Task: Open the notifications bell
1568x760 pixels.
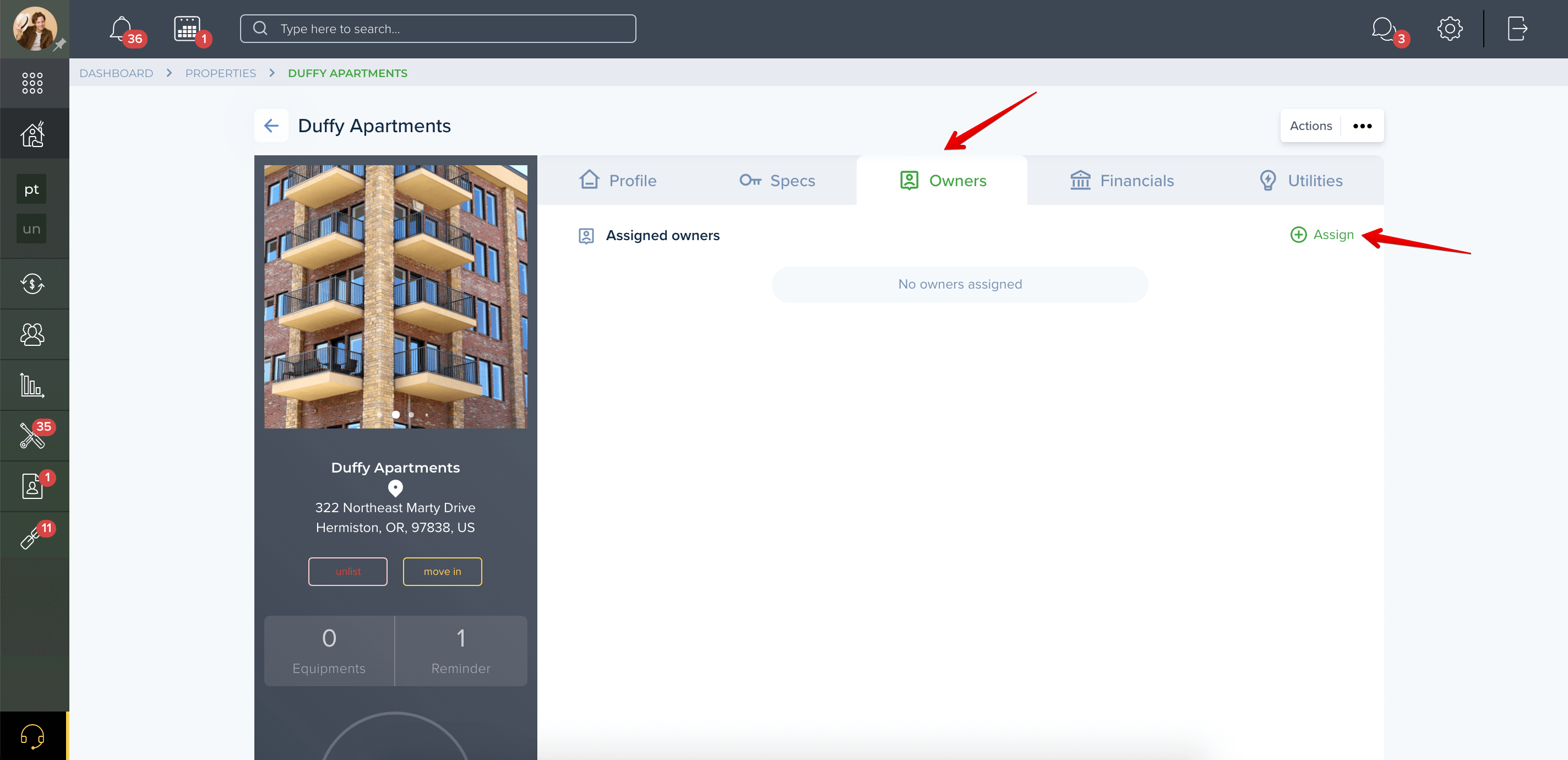Action: click(x=122, y=29)
